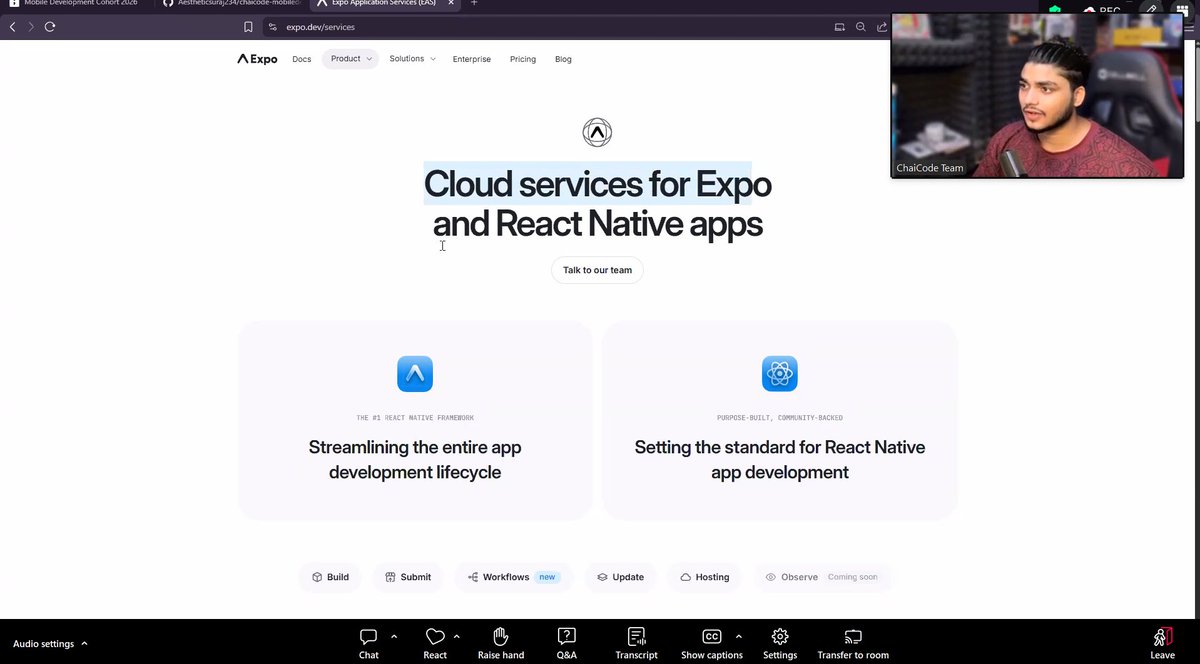Select the Submit service pill
Viewport: 1200px width, 664px height.
[408, 577]
